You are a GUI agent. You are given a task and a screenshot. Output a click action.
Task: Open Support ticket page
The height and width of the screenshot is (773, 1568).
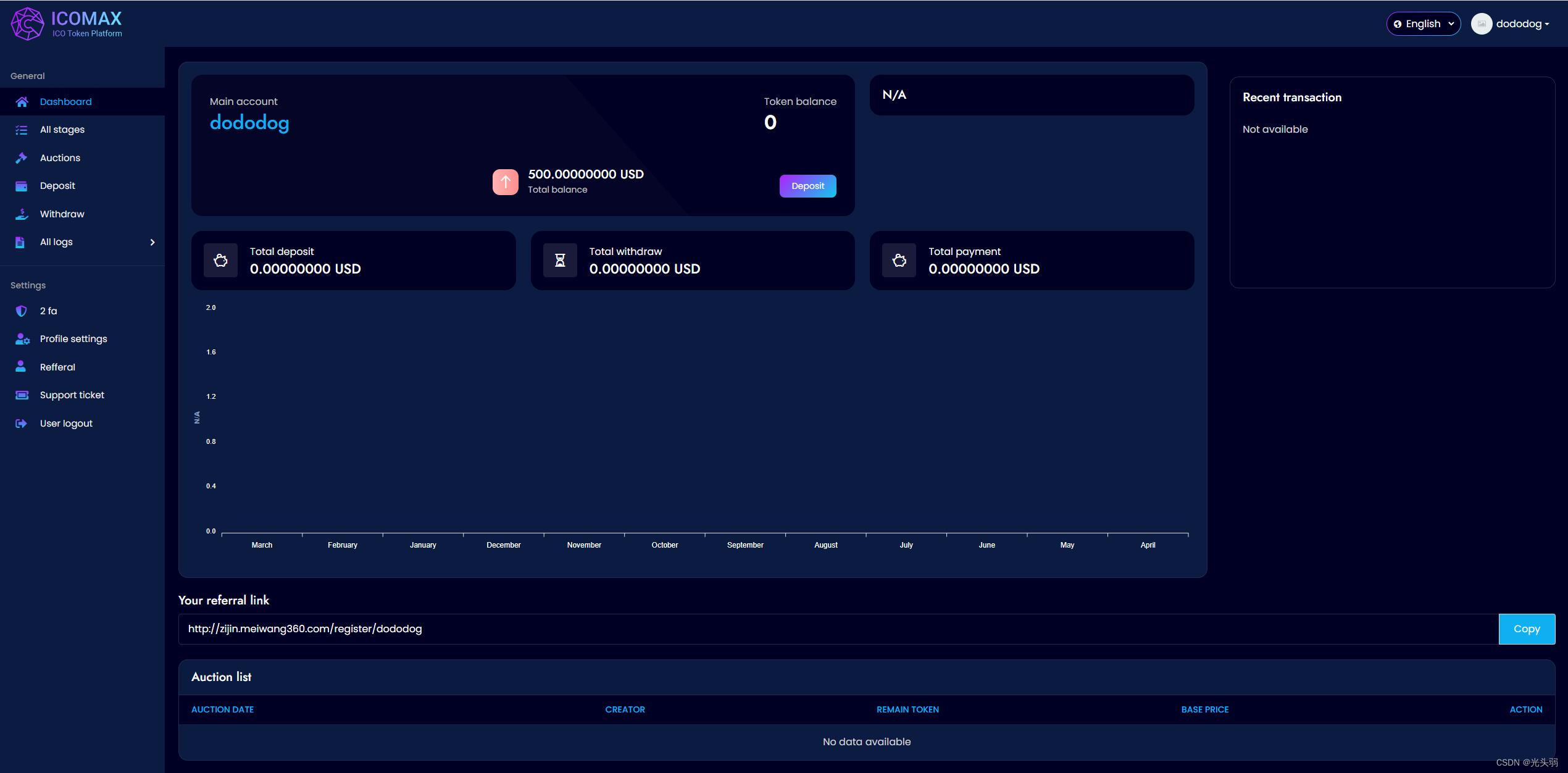tap(83, 395)
